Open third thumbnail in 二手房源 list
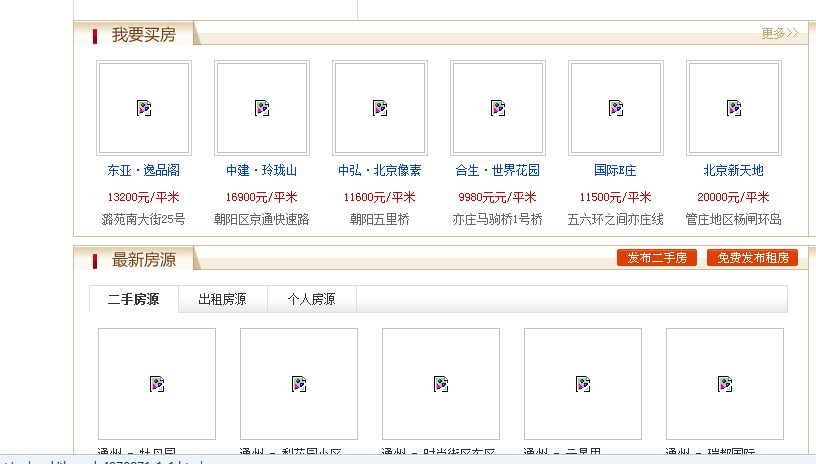 pos(441,384)
